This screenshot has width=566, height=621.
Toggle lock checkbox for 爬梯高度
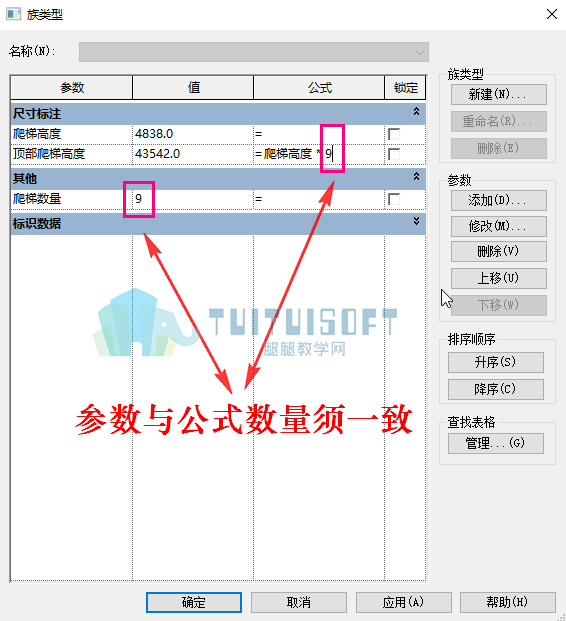click(394, 134)
